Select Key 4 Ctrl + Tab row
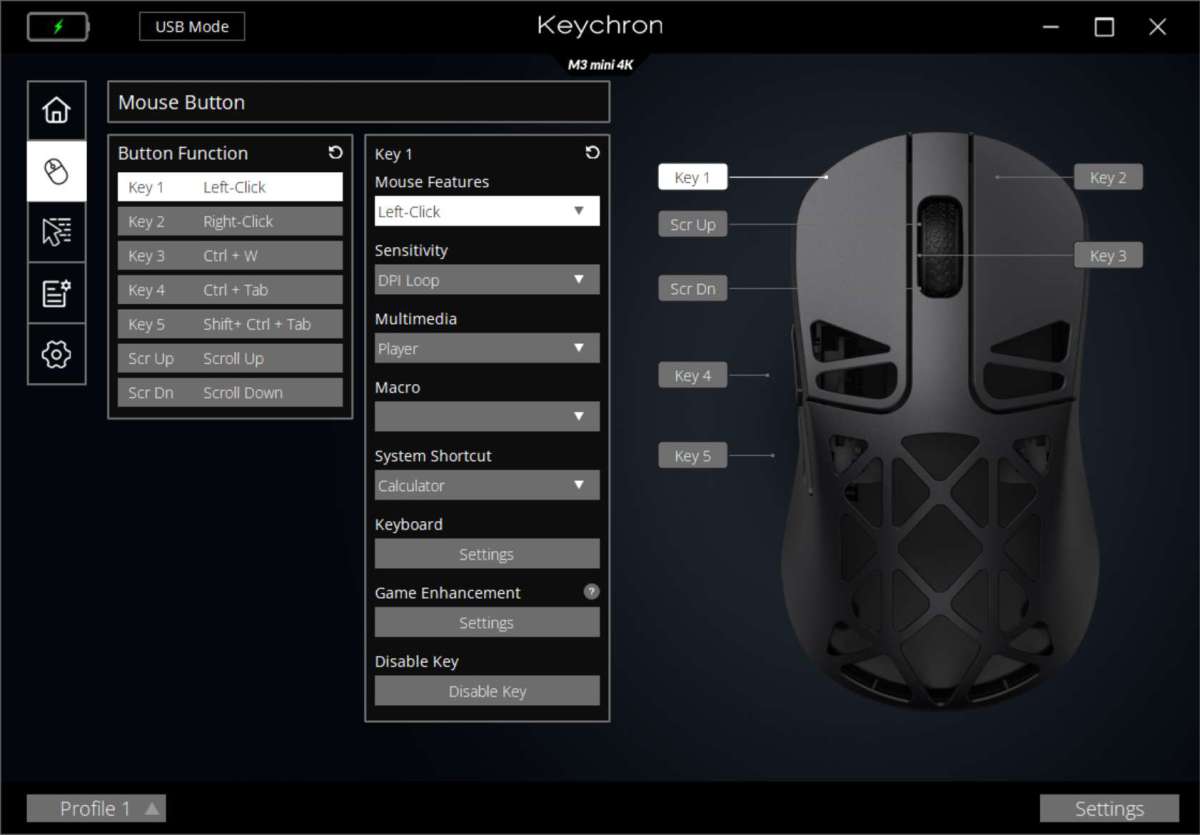This screenshot has height=835, width=1200. pyautogui.click(x=230, y=290)
